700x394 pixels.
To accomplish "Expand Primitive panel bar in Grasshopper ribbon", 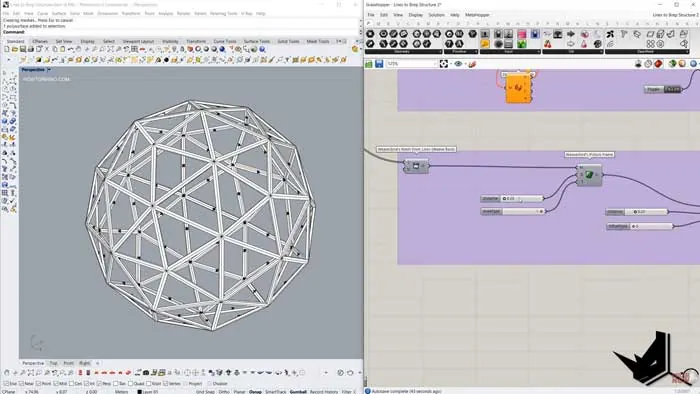I will (x=460, y=52).
